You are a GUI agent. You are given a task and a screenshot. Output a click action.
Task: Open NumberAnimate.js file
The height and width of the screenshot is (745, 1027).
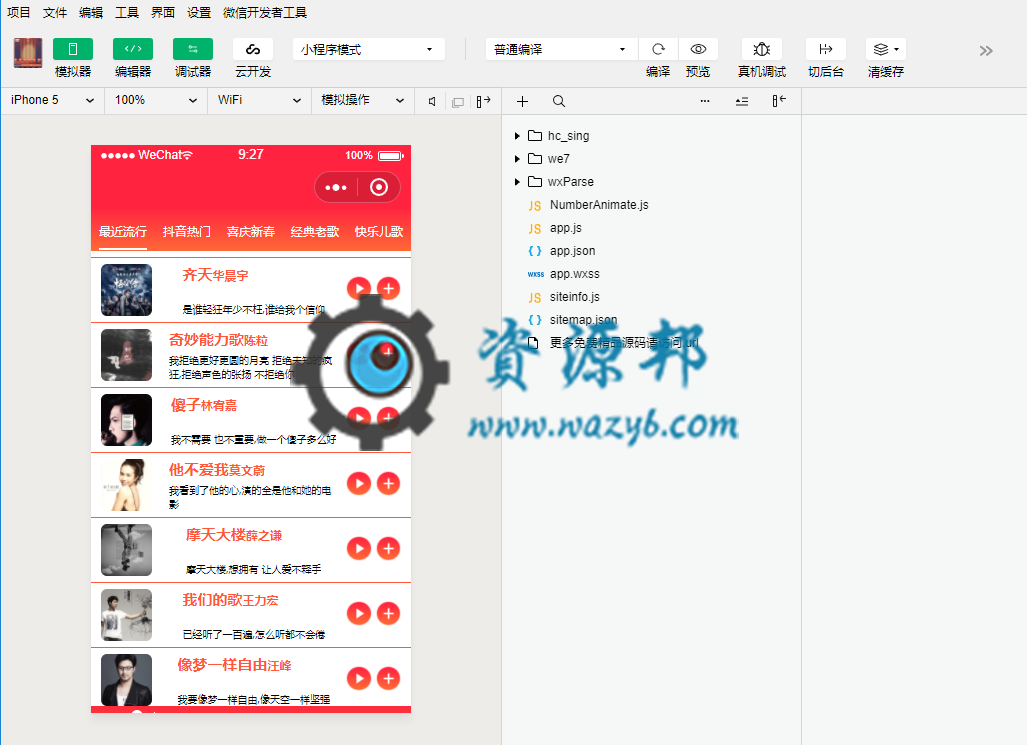coord(599,205)
